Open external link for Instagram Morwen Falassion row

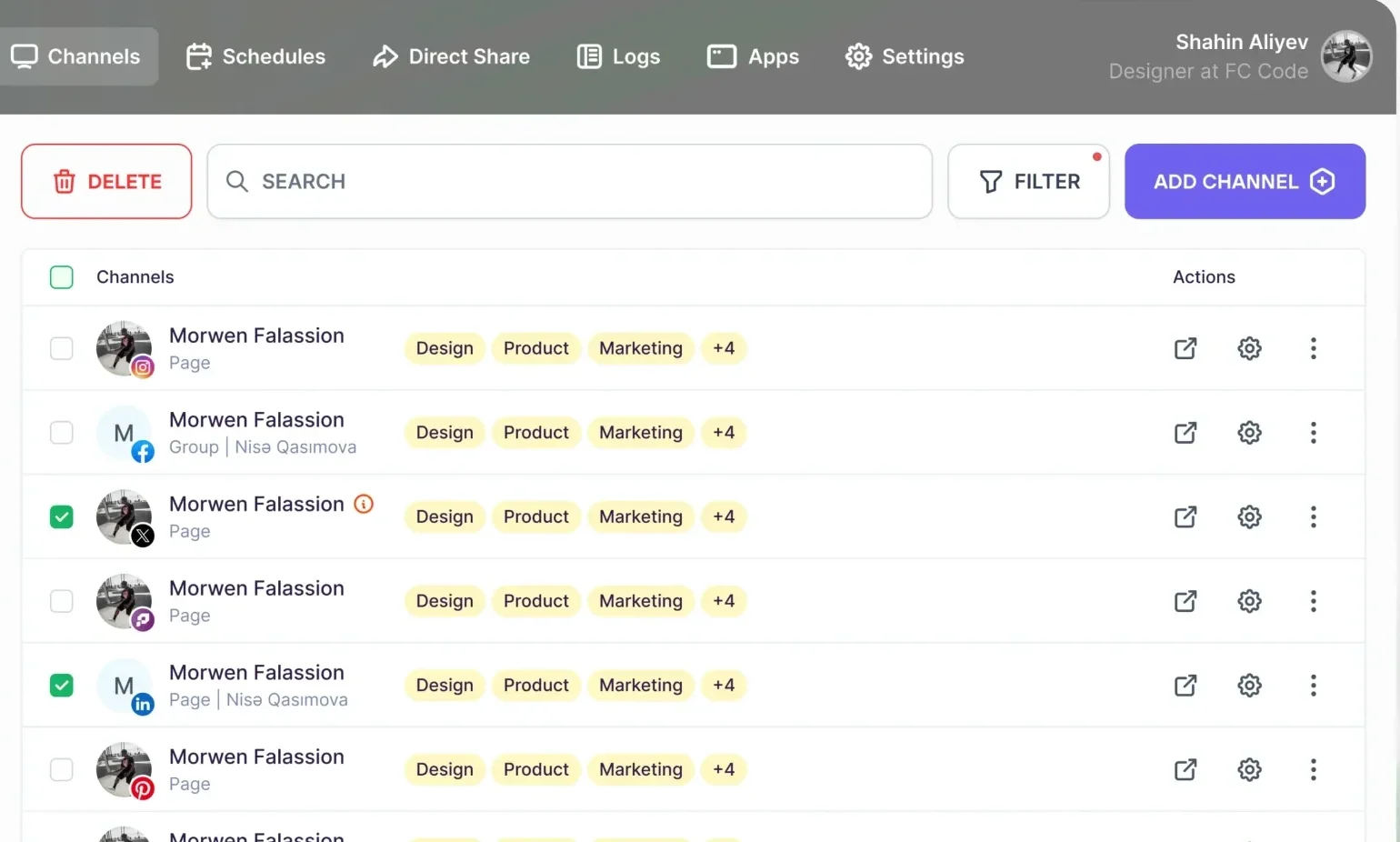click(x=1185, y=348)
